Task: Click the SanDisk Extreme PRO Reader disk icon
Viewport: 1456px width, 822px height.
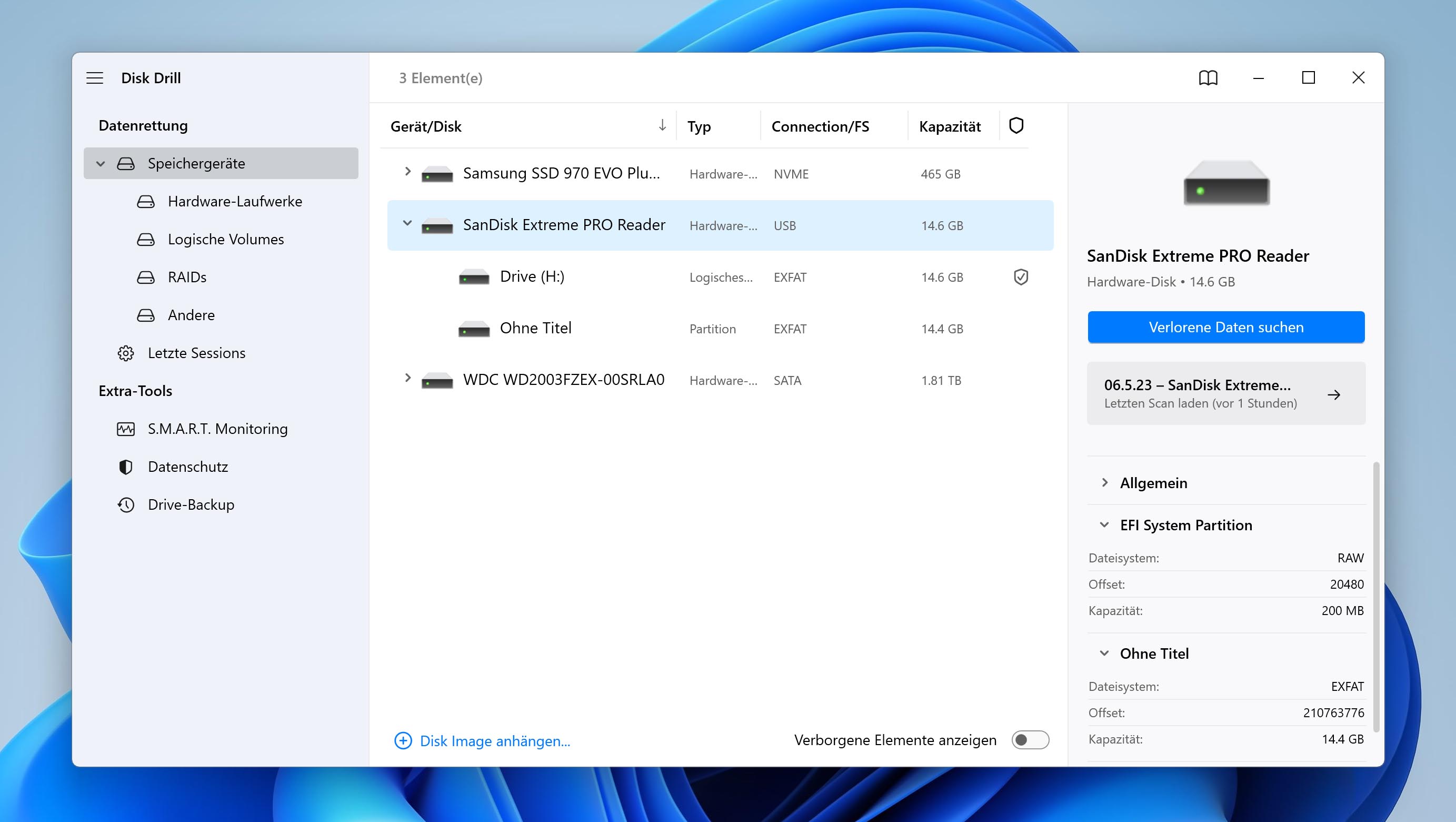Action: click(437, 225)
